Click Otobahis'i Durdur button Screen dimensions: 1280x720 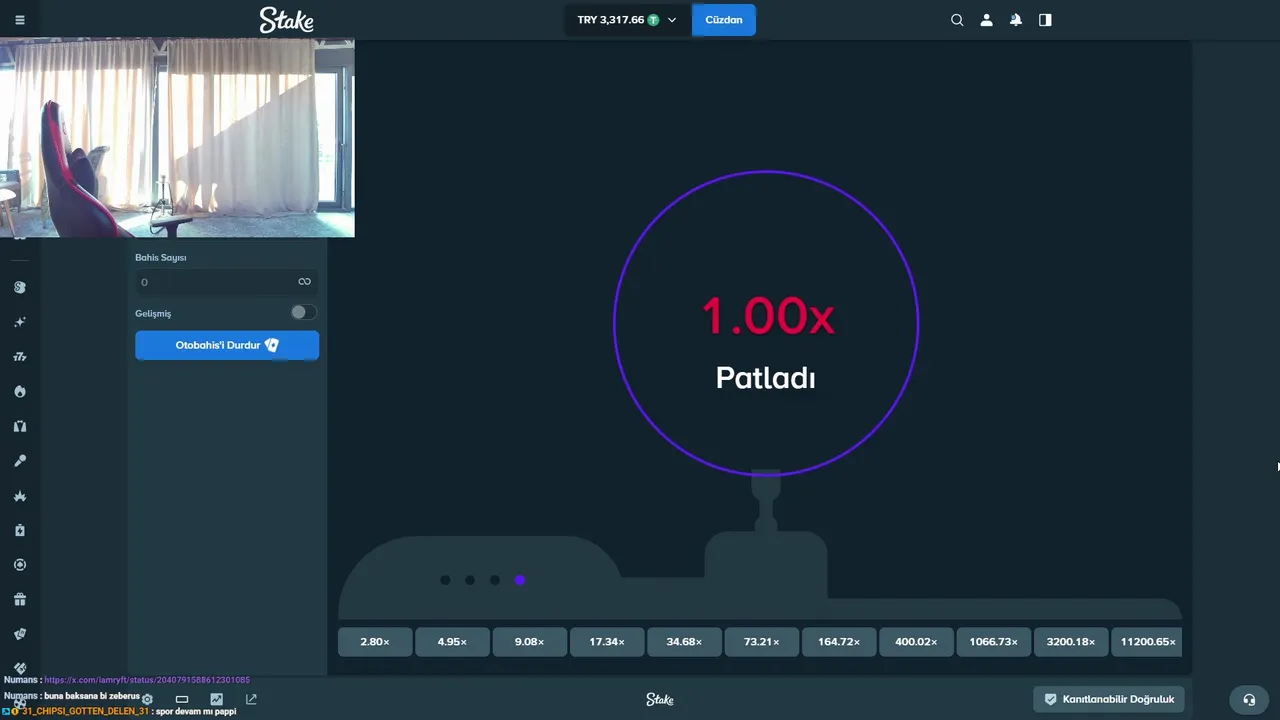(x=227, y=345)
